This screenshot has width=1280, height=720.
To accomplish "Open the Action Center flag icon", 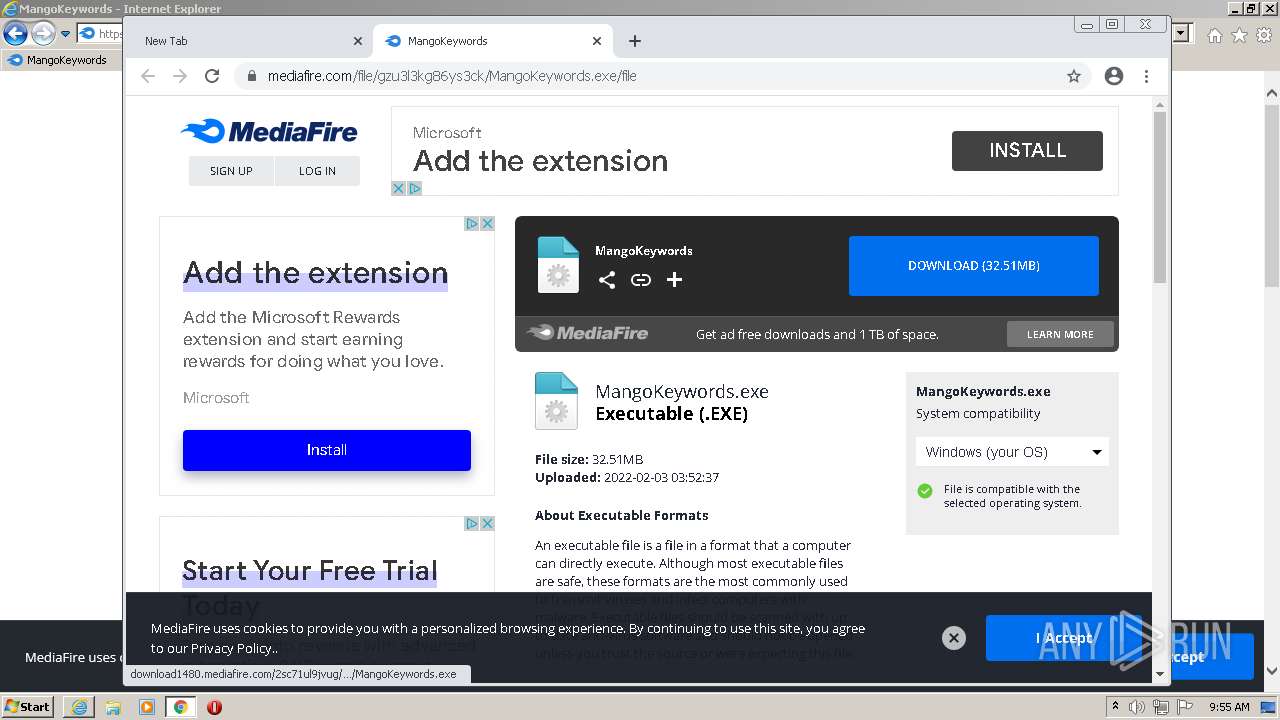I will pos(1183,707).
